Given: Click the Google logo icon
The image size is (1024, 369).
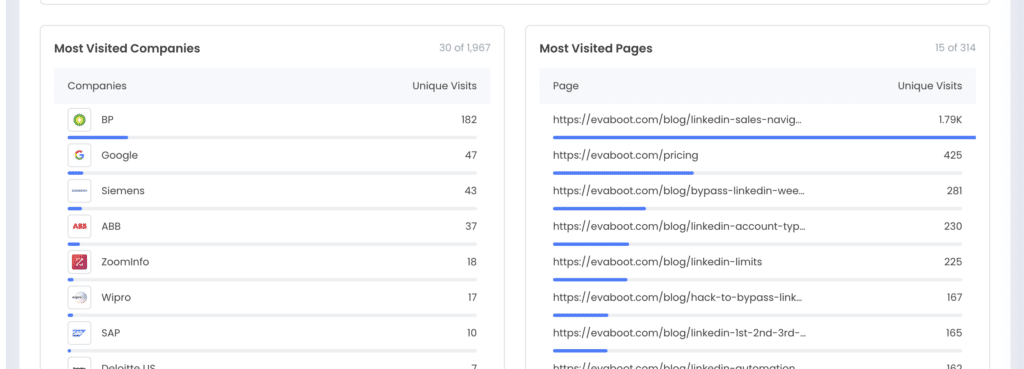Looking at the screenshot, I should tap(80, 155).
